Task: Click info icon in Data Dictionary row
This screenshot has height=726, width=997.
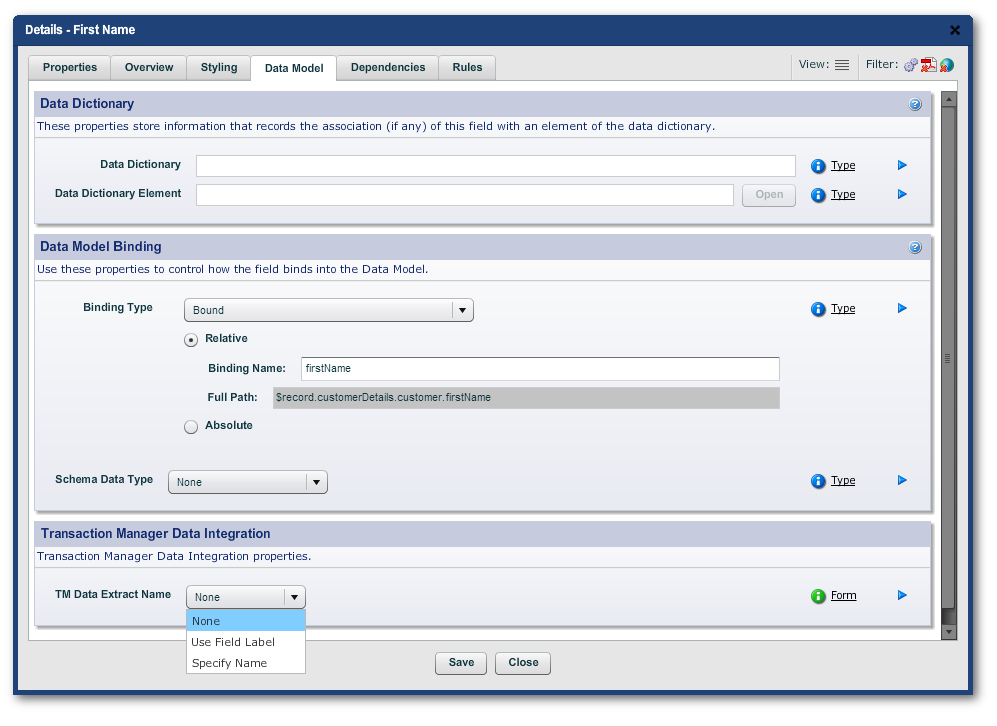Action: coord(818,166)
